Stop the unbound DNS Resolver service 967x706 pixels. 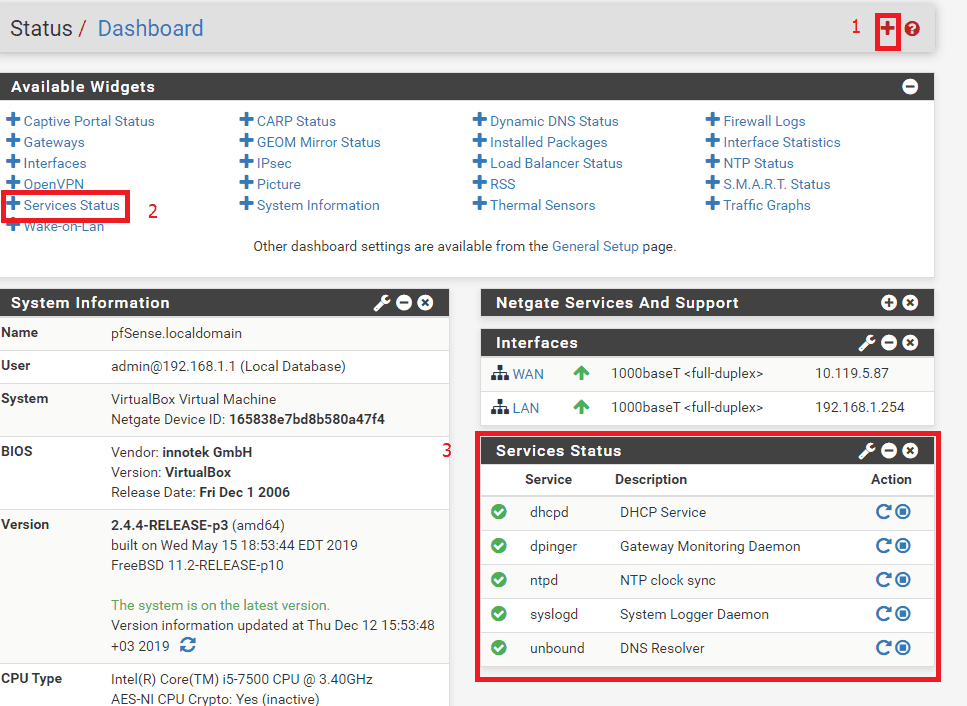click(x=903, y=648)
